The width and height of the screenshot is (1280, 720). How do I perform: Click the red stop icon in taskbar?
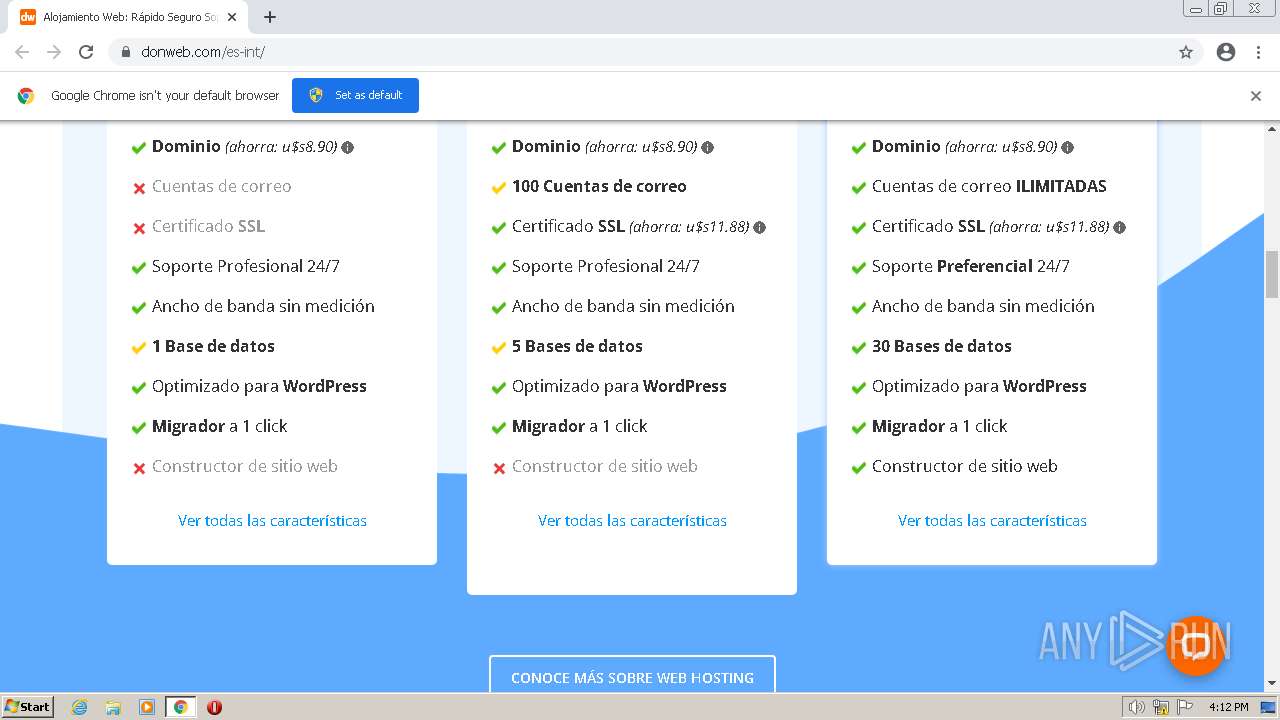pyautogui.click(x=214, y=707)
